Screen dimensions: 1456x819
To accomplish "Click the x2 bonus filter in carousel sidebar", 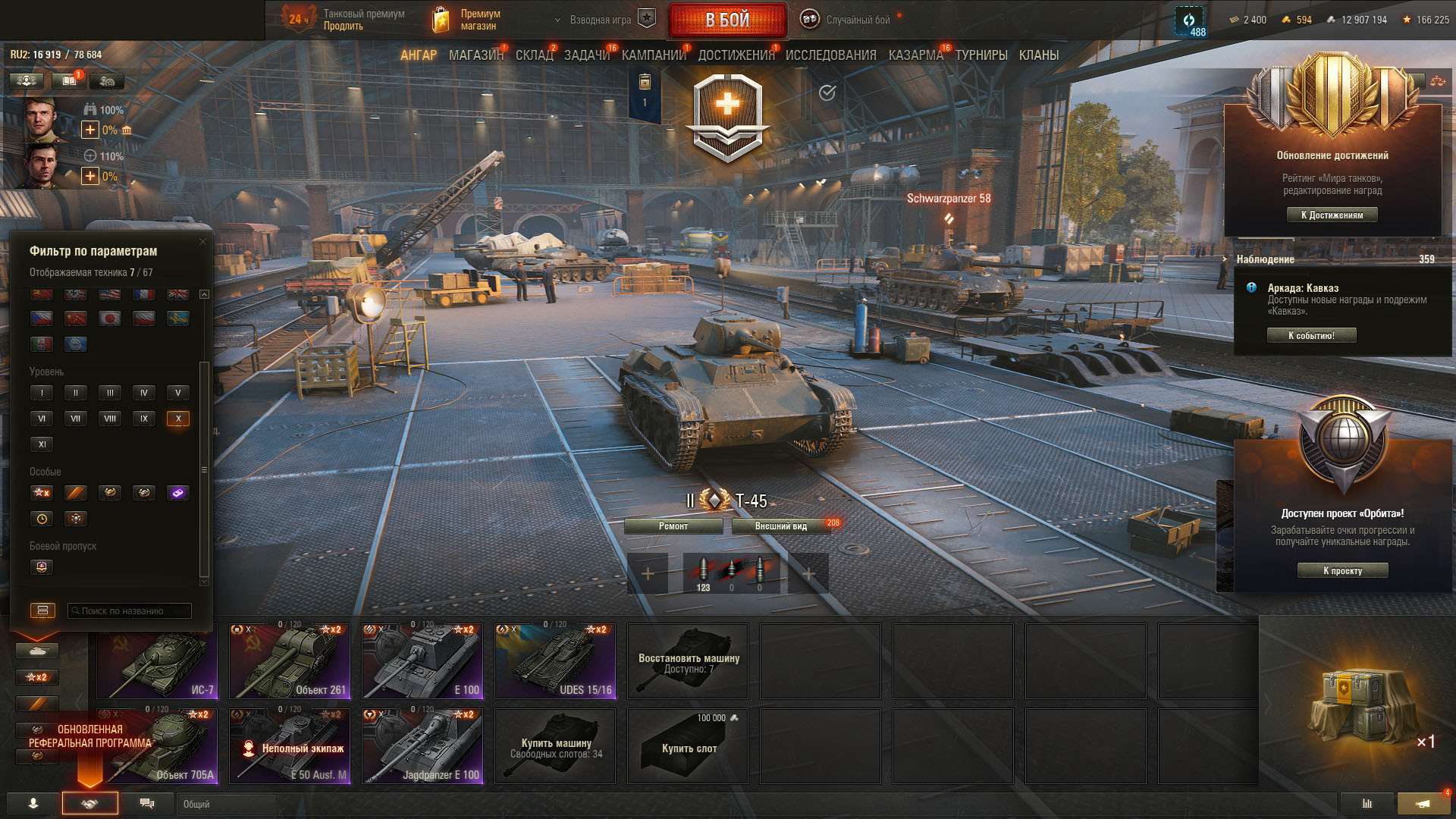I will 37,677.
